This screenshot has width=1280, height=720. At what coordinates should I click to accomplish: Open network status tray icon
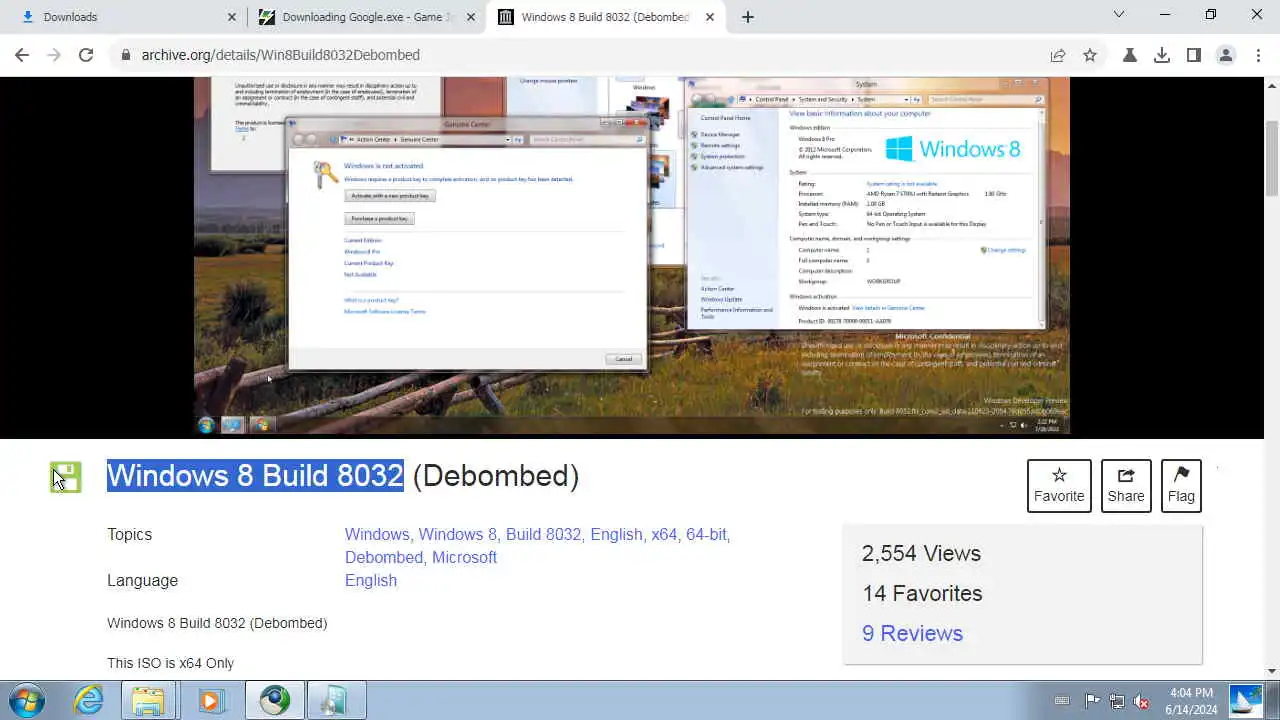click(1117, 701)
